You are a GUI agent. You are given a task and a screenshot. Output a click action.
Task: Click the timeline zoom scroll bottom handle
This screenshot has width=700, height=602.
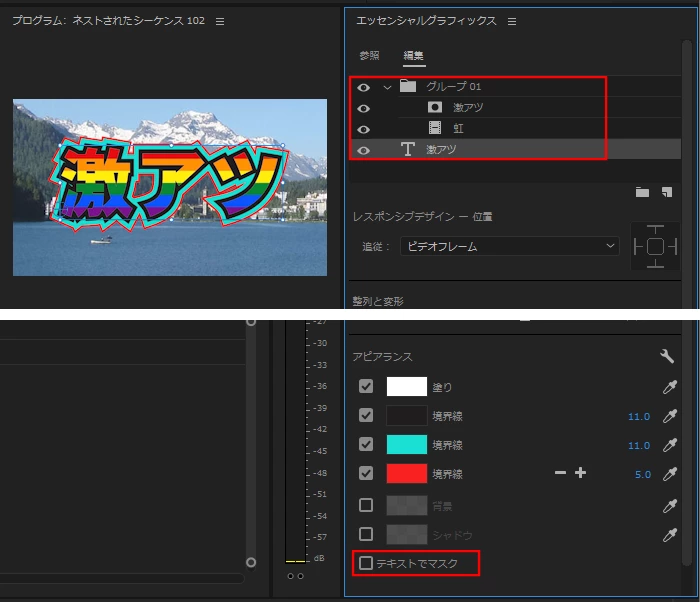[251, 562]
